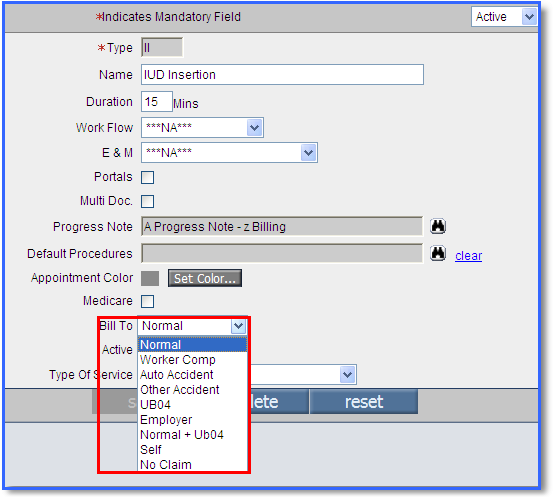Choose Auto Accident option
The width and height of the screenshot is (554, 500).
177,375
